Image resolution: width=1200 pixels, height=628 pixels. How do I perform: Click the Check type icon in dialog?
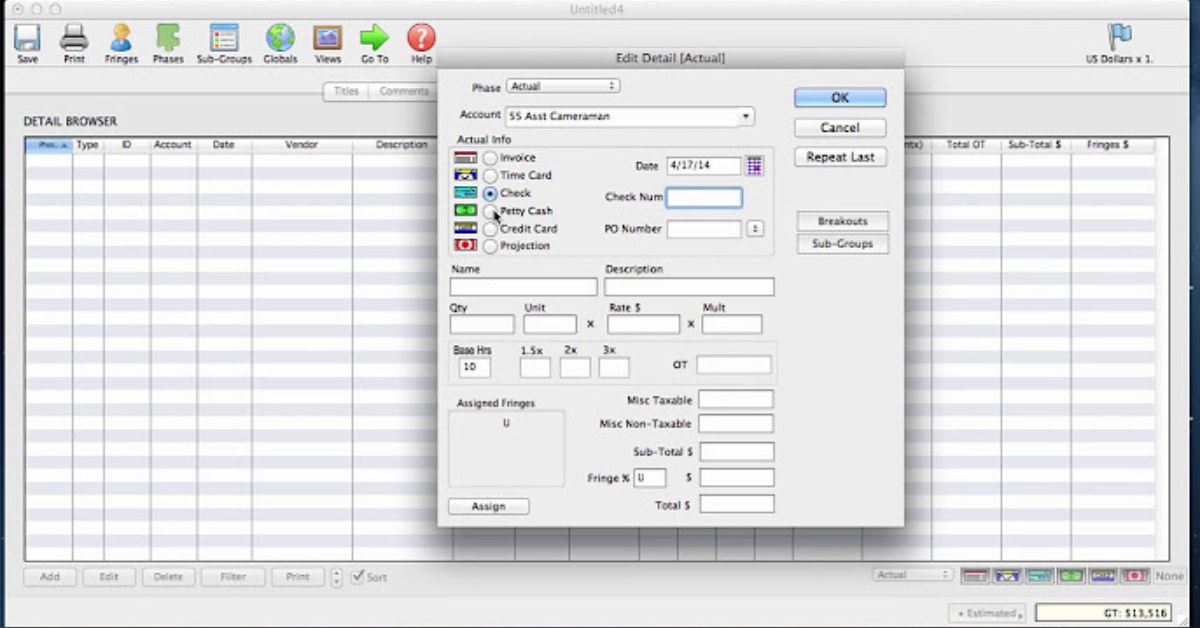(465, 192)
